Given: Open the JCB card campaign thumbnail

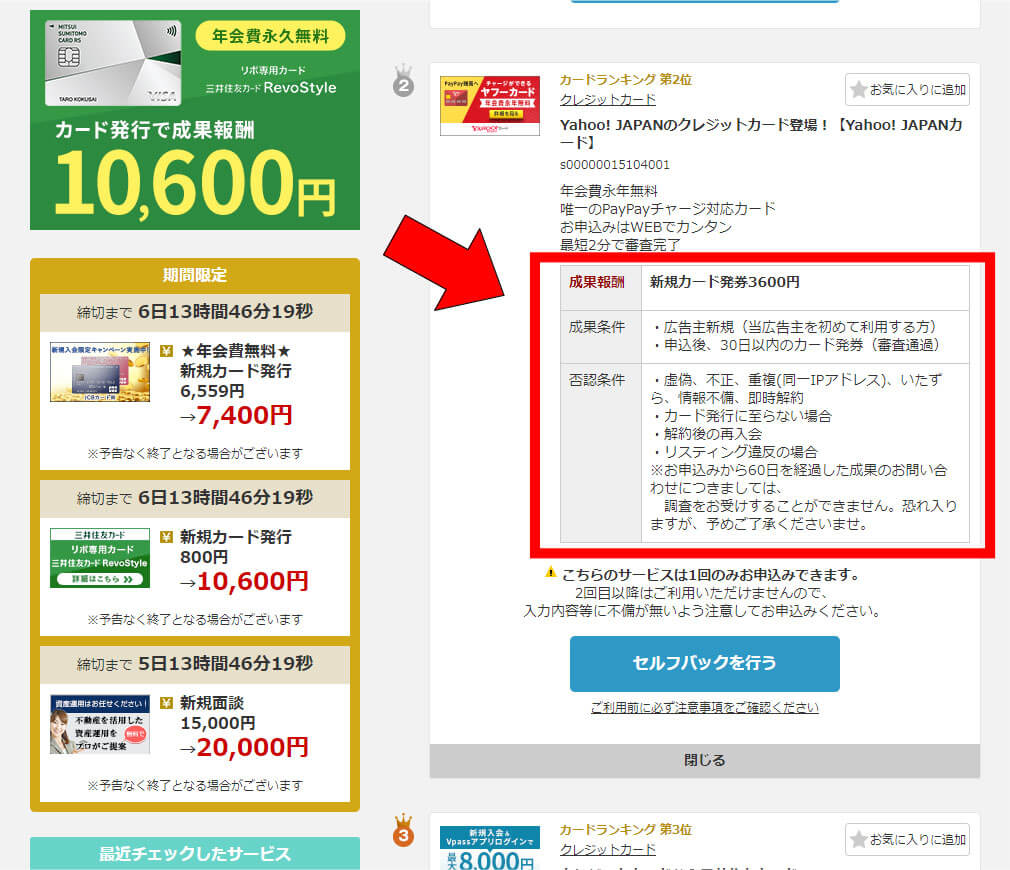Looking at the screenshot, I should 100,372.
